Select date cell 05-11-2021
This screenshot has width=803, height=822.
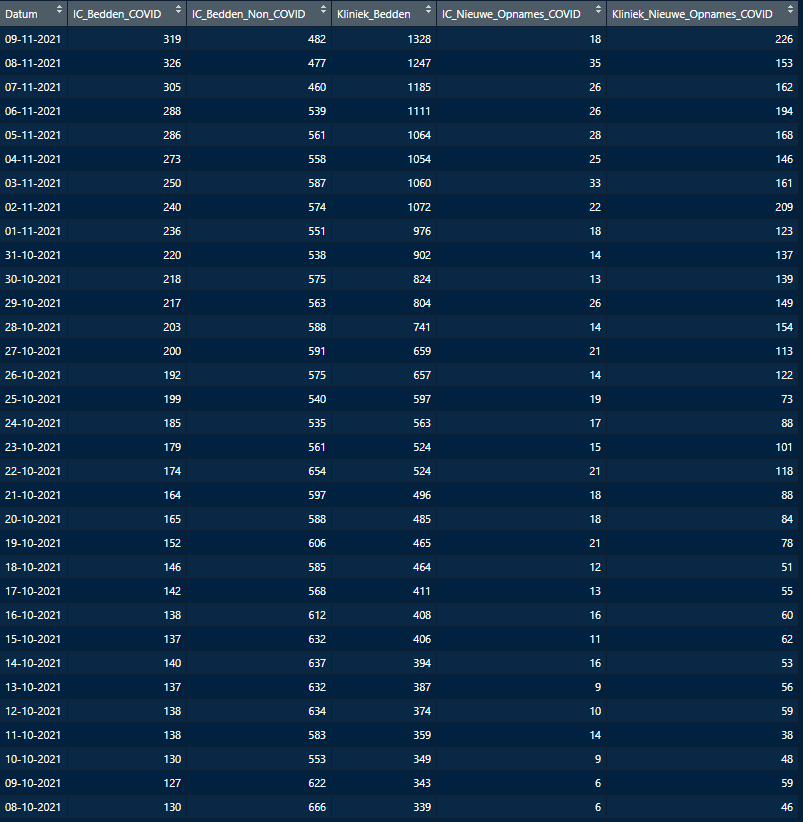pos(33,135)
